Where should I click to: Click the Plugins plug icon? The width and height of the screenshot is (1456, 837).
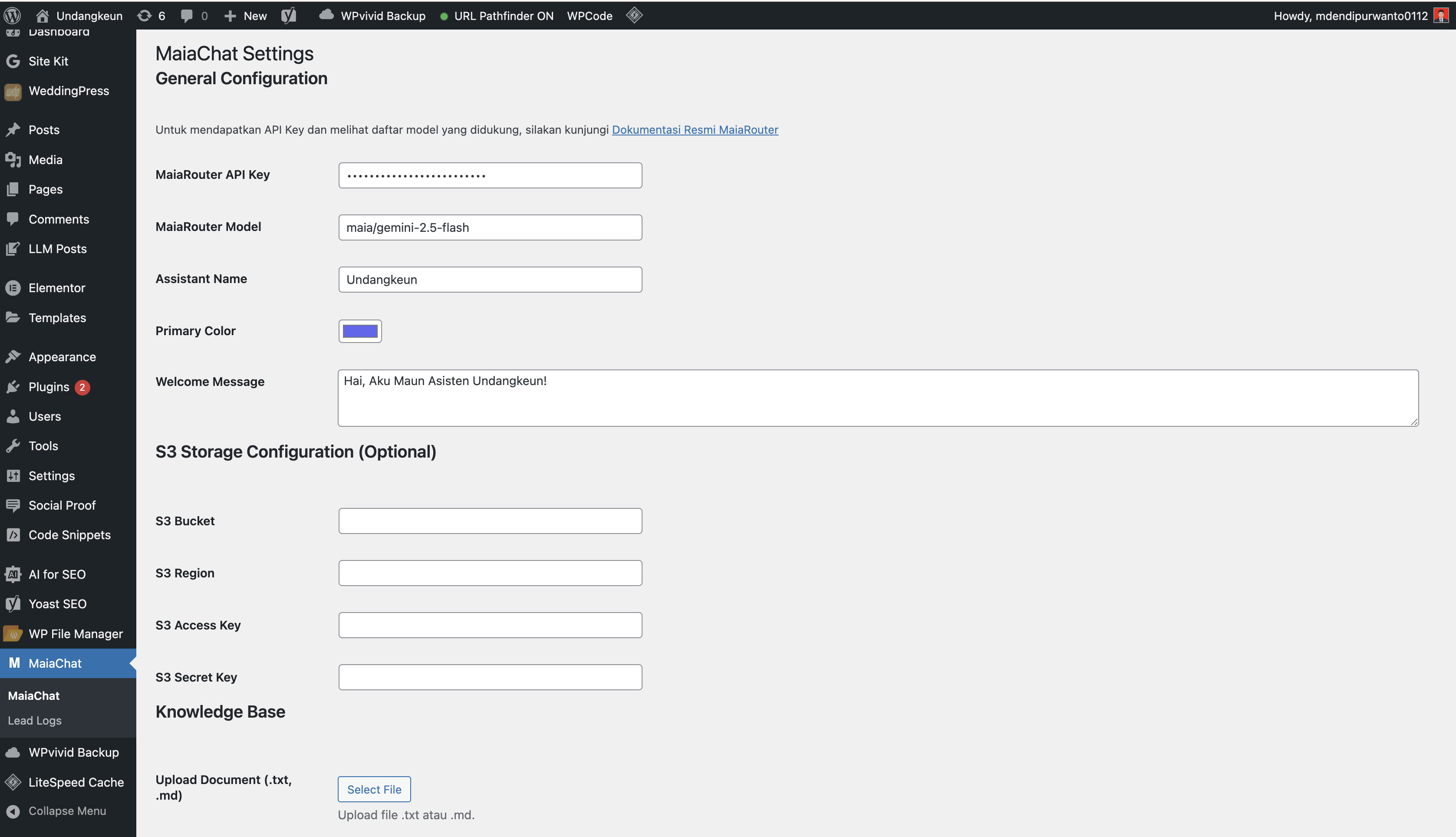[13, 387]
